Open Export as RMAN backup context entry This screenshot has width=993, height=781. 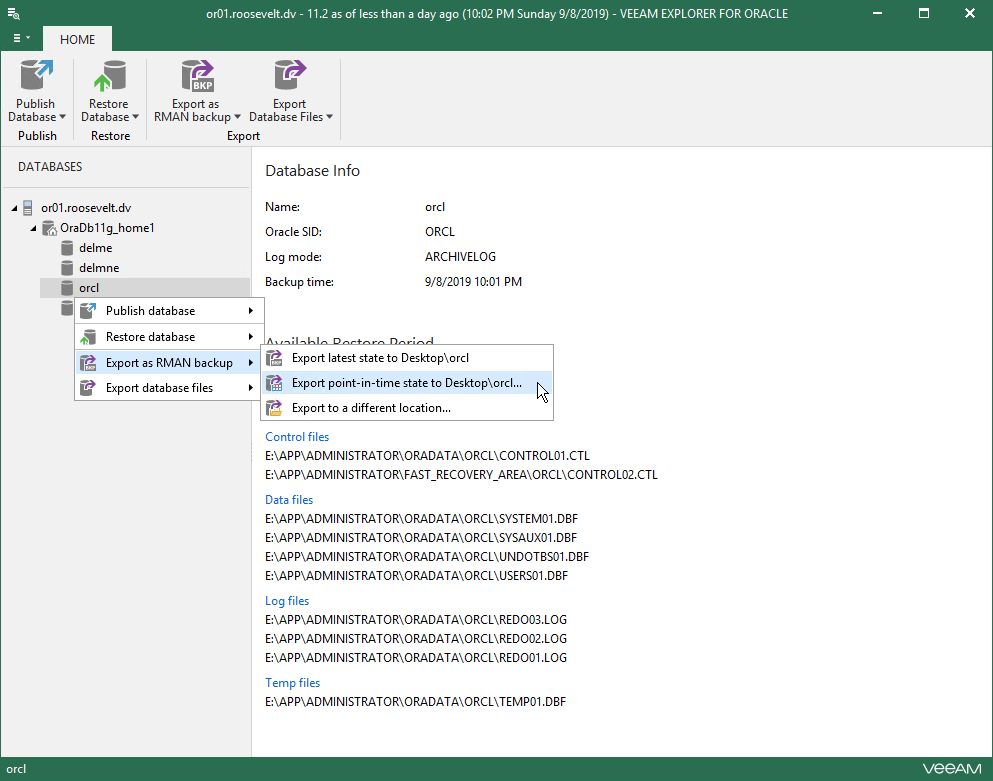[x=169, y=363]
